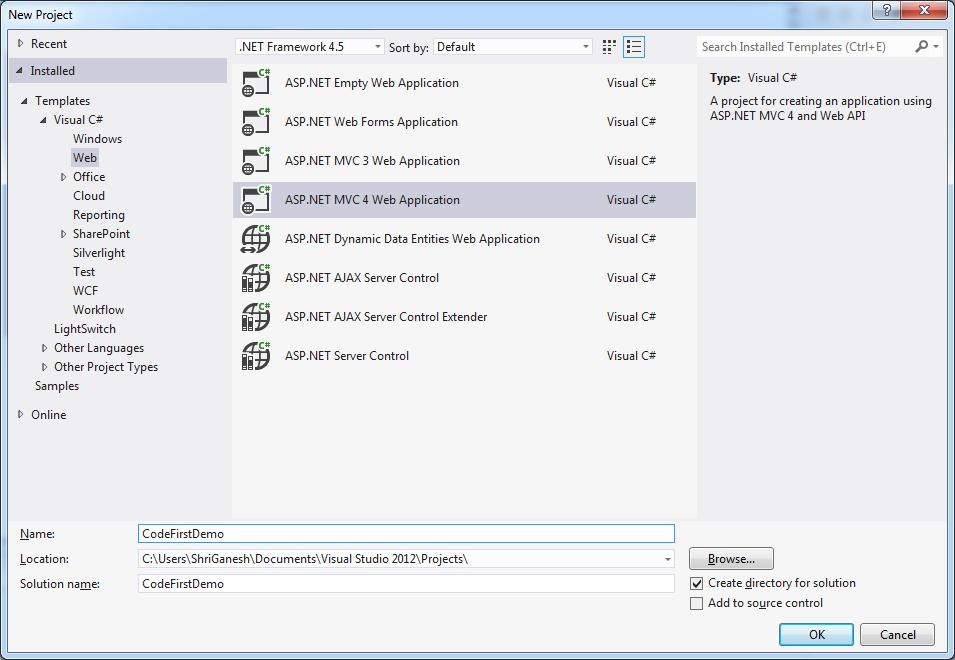
Task: Click the ASP.NET Server Control template icon
Action: coord(256,356)
